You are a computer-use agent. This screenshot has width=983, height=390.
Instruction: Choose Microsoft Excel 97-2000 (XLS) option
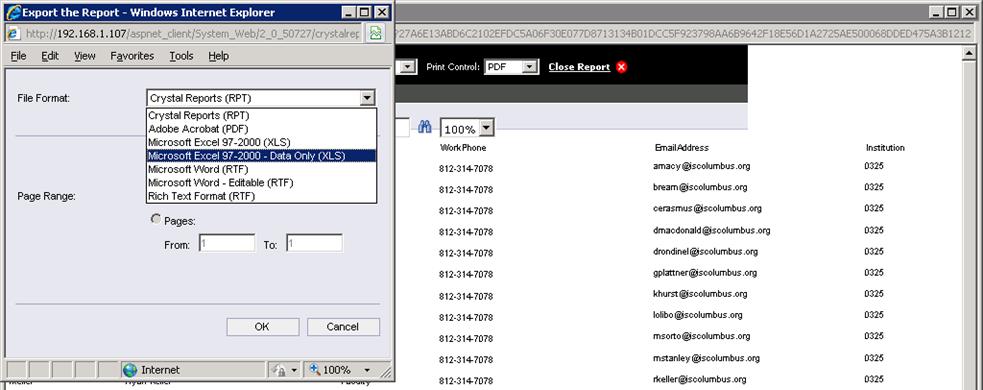click(261, 142)
